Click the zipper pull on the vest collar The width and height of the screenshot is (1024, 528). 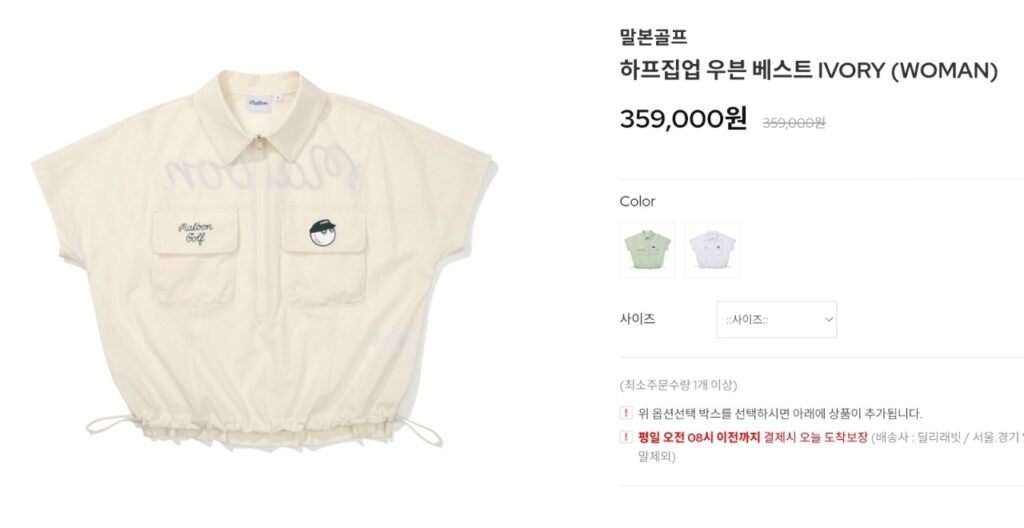click(261, 143)
